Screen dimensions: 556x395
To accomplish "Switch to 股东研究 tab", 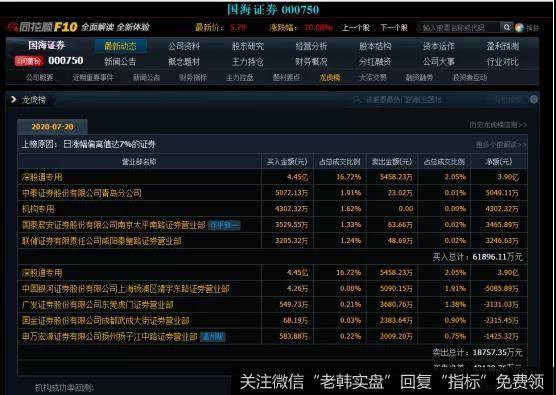I will pyautogui.click(x=248, y=46).
